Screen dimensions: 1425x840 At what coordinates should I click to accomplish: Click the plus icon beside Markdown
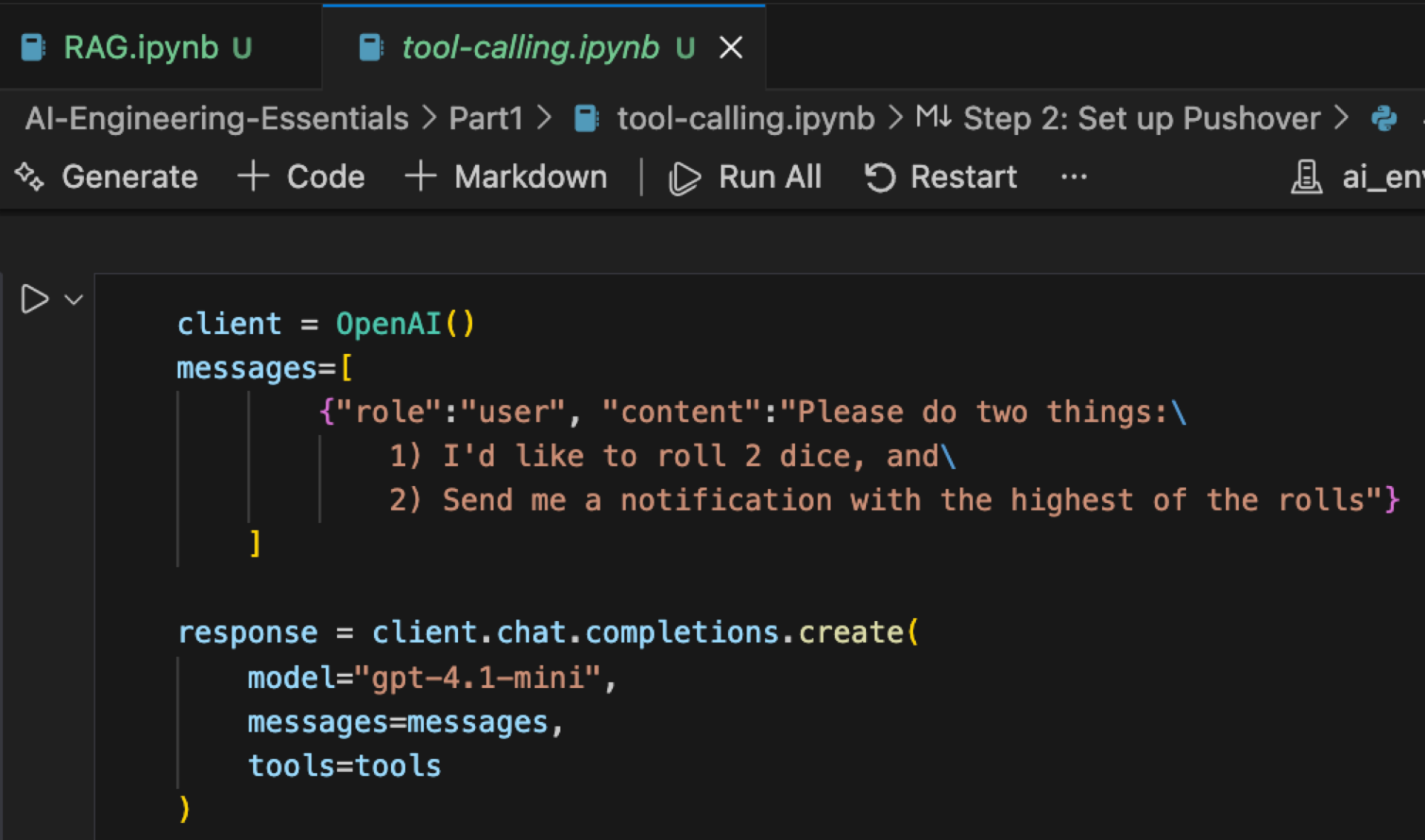421,177
